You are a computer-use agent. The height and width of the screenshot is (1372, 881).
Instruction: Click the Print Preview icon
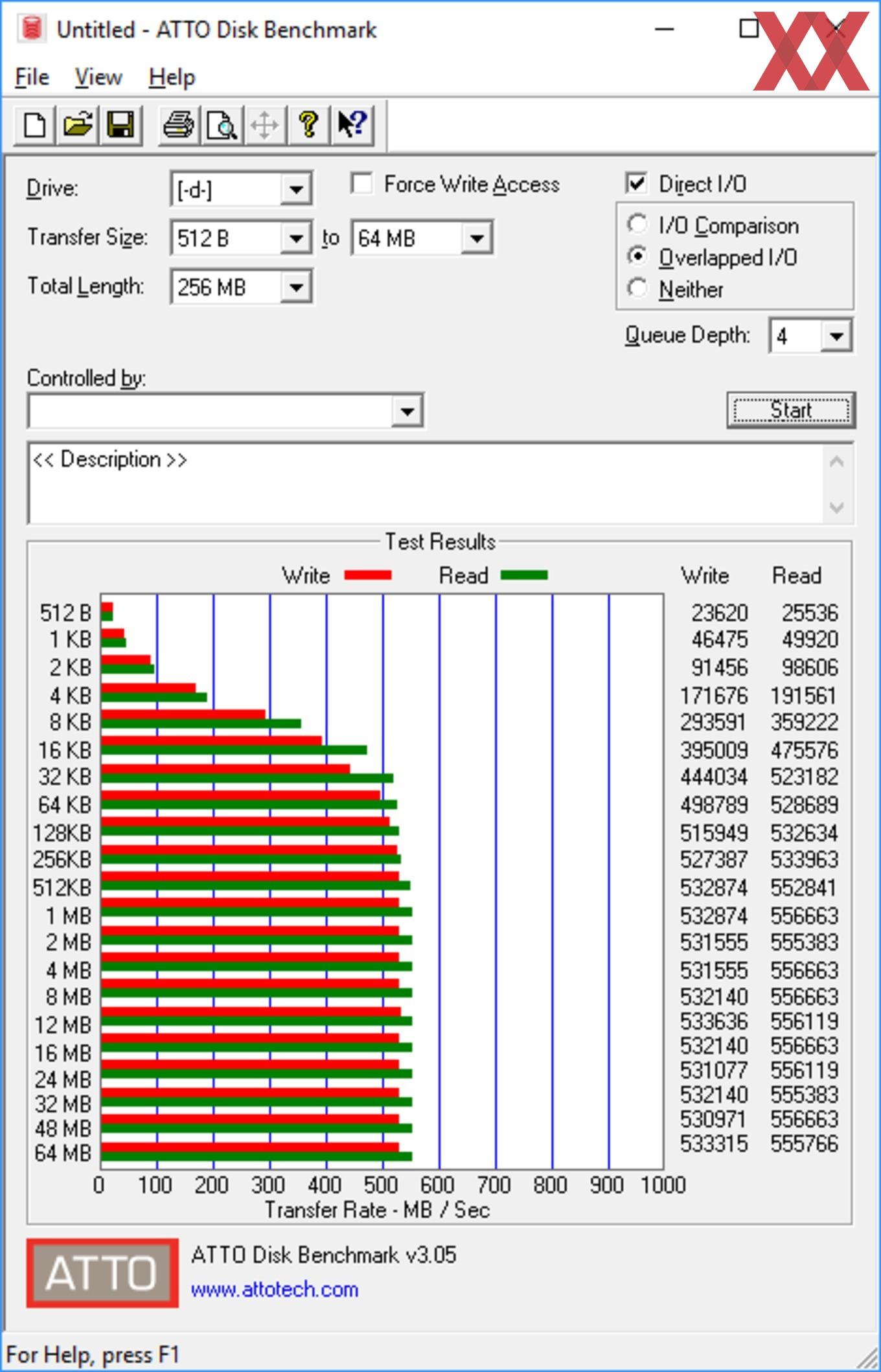pos(222,124)
